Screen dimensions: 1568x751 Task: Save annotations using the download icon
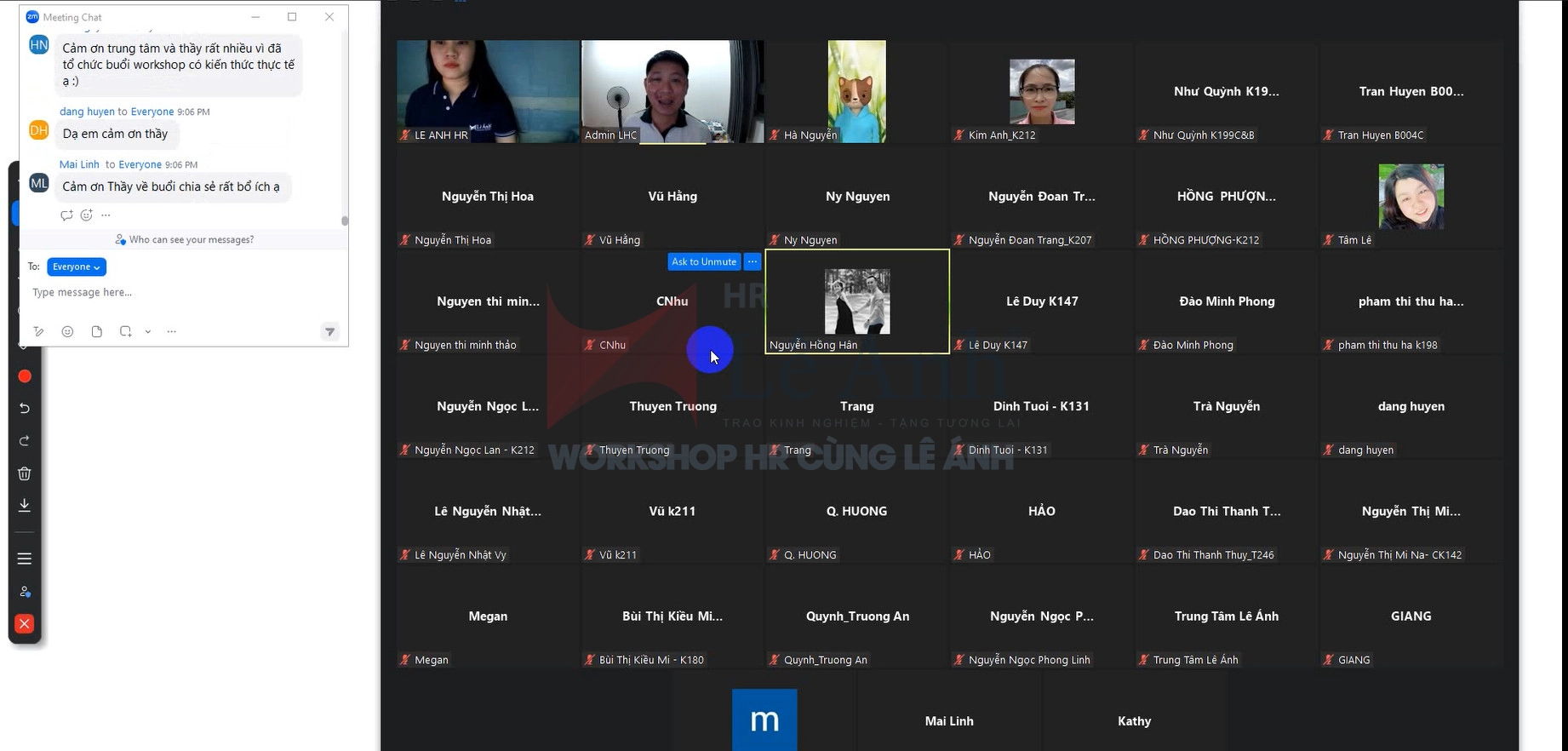point(25,505)
